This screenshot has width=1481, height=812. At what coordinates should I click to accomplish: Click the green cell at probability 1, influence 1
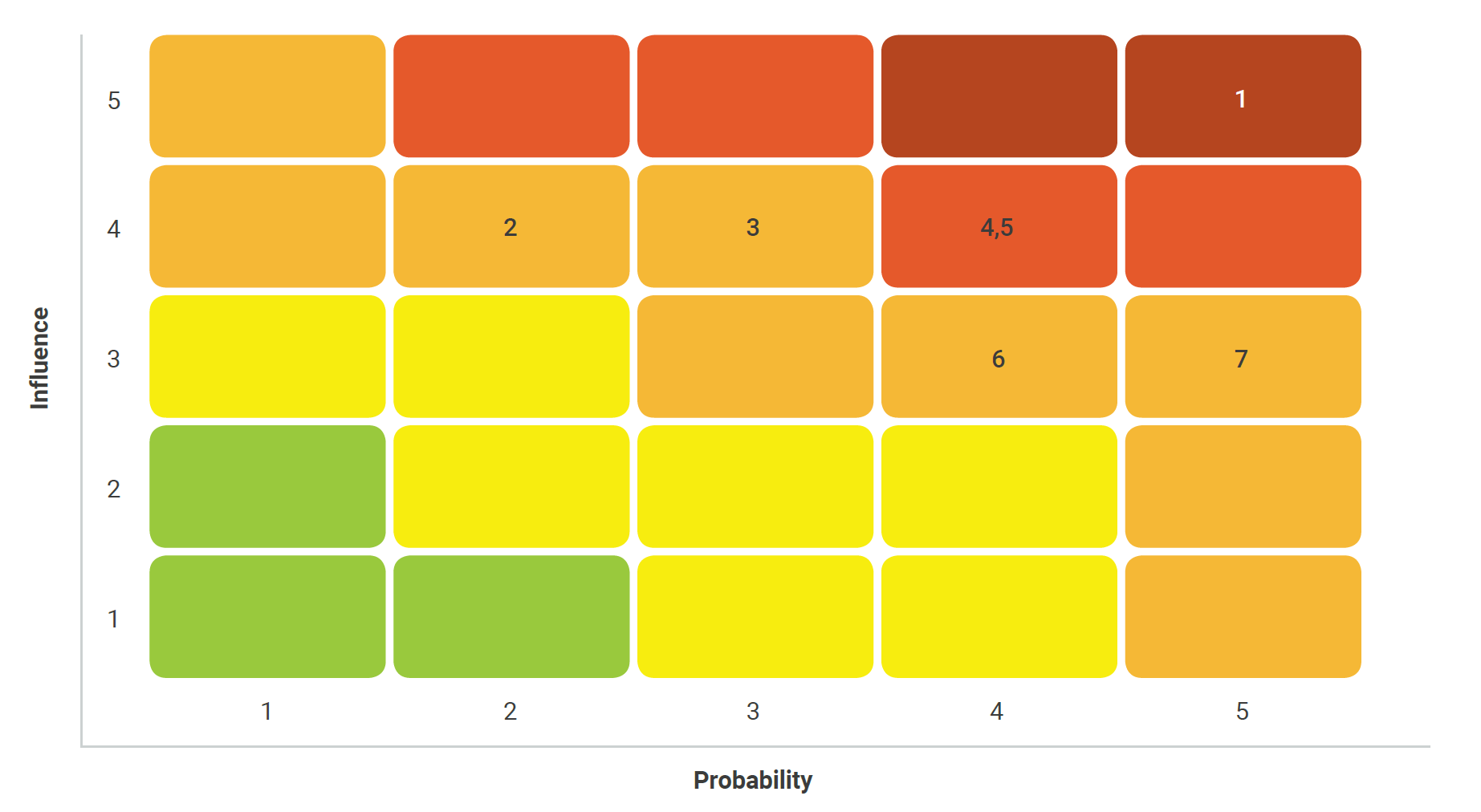[x=267, y=616]
